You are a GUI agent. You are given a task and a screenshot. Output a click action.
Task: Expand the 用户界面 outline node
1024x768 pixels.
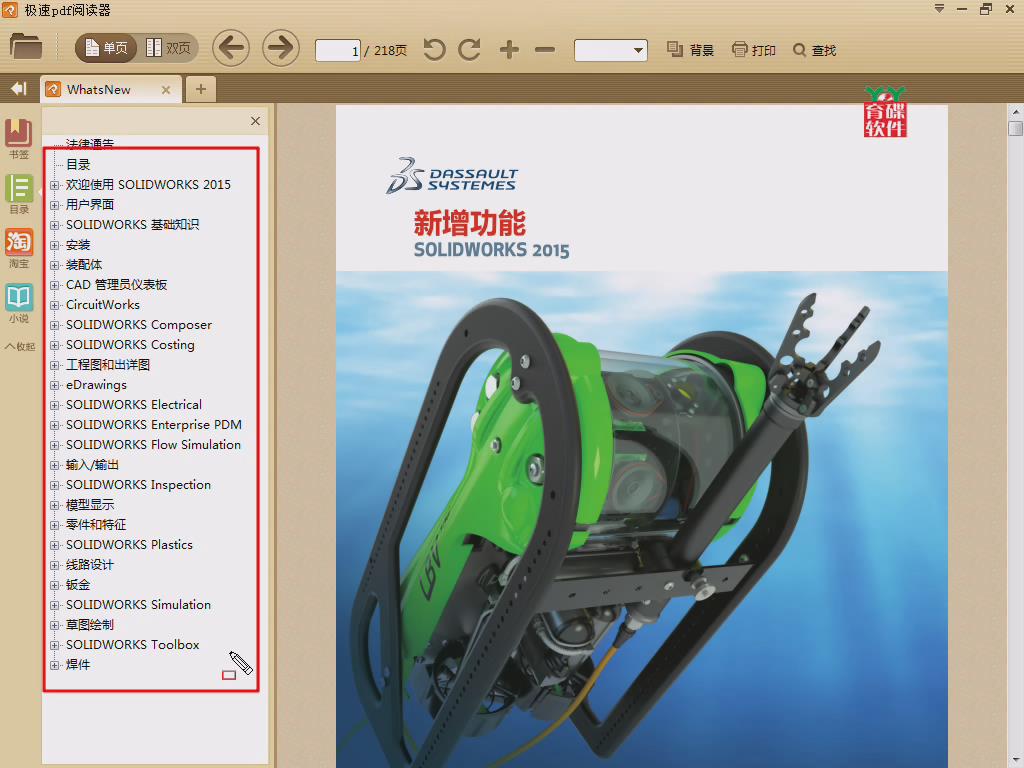(x=55, y=205)
